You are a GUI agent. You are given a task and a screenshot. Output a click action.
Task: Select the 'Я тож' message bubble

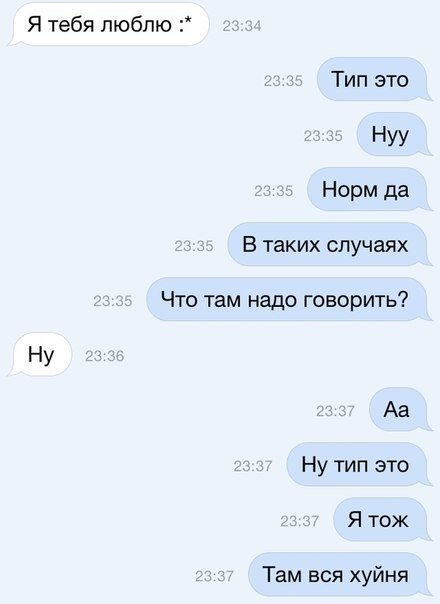382,520
